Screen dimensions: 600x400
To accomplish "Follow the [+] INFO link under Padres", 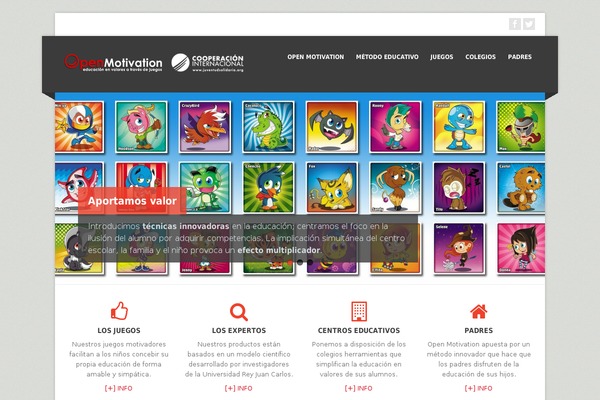I will [x=478, y=388].
